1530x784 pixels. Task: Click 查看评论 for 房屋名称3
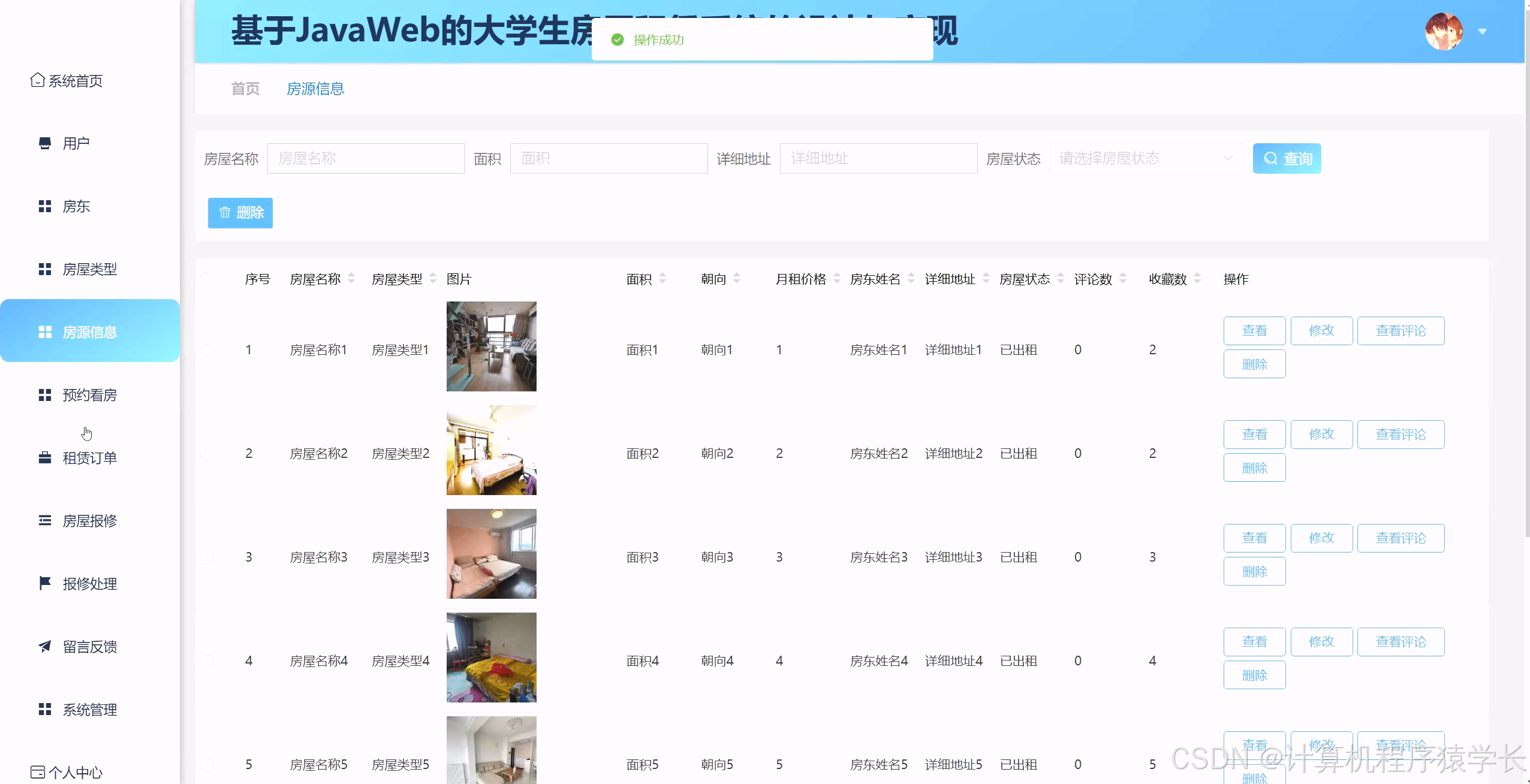click(1401, 538)
